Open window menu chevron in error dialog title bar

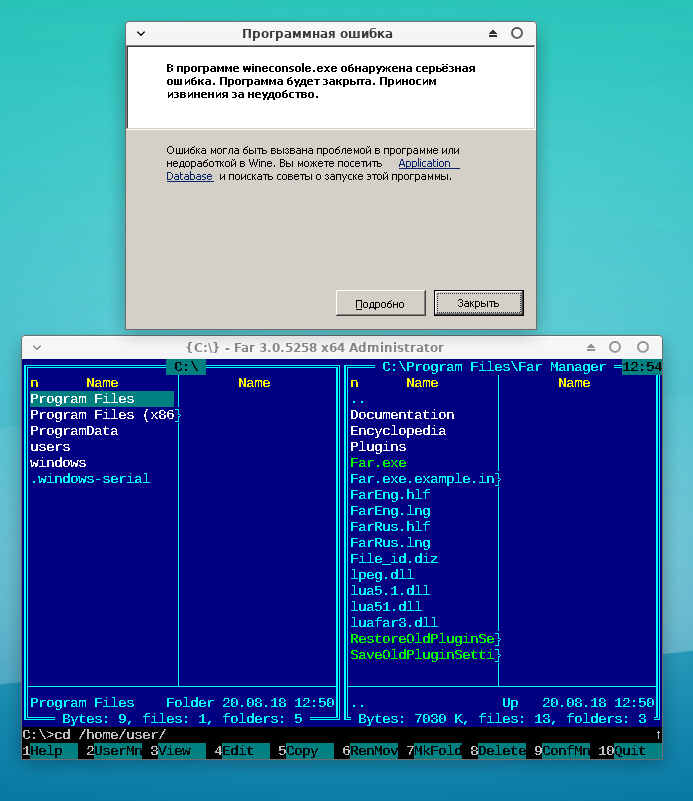[141, 34]
